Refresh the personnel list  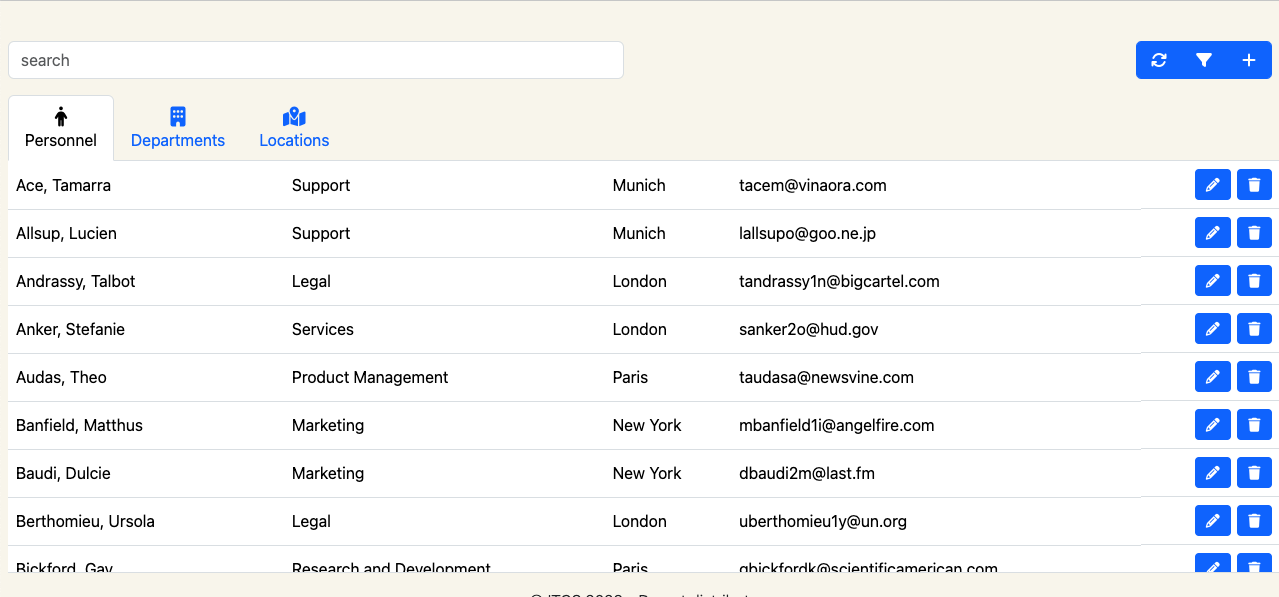1158,60
